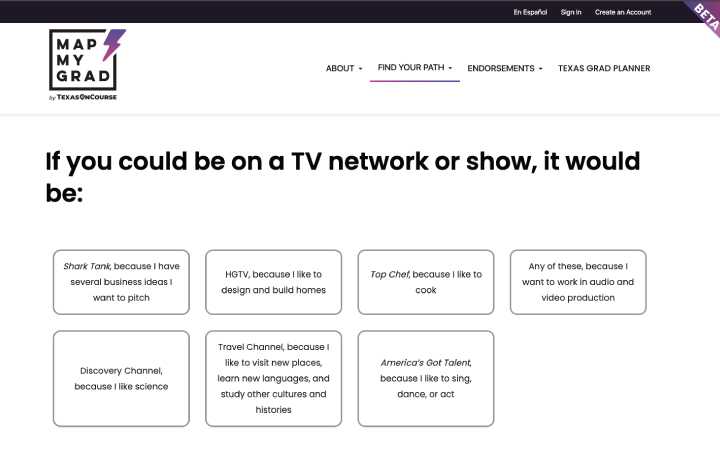The height and width of the screenshot is (460, 720).
Task: Open the Create an Account page
Action: click(622, 12)
